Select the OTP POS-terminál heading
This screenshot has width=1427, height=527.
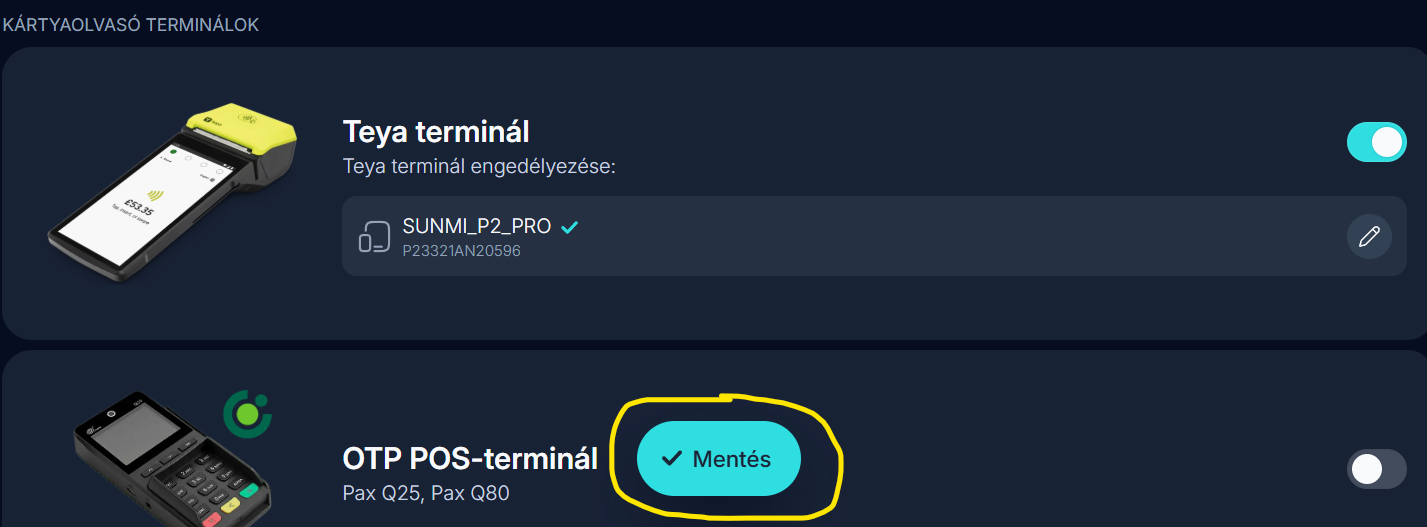click(x=470, y=459)
